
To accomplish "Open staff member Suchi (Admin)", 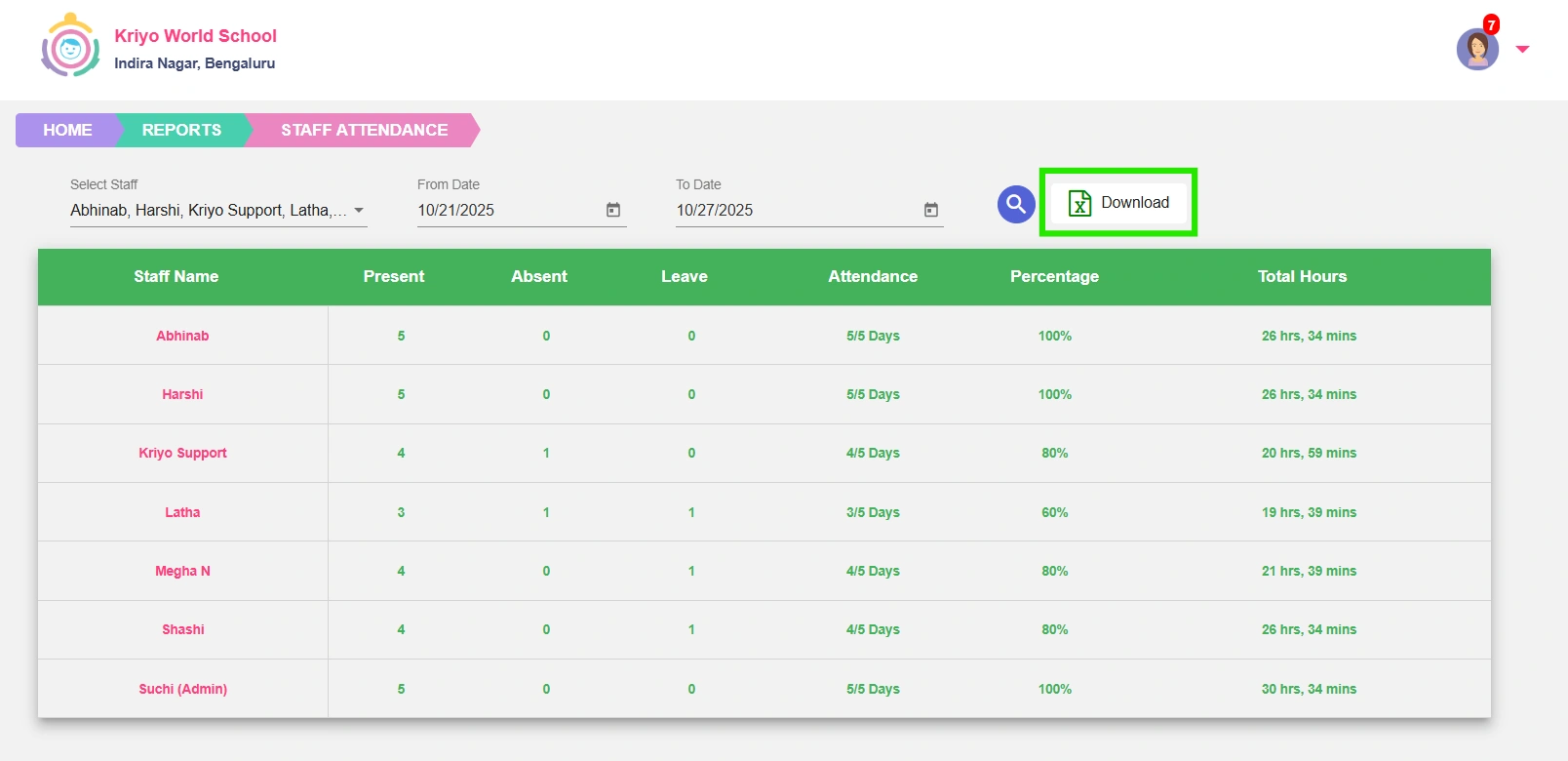I will pyautogui.click(x=182, y=689).
